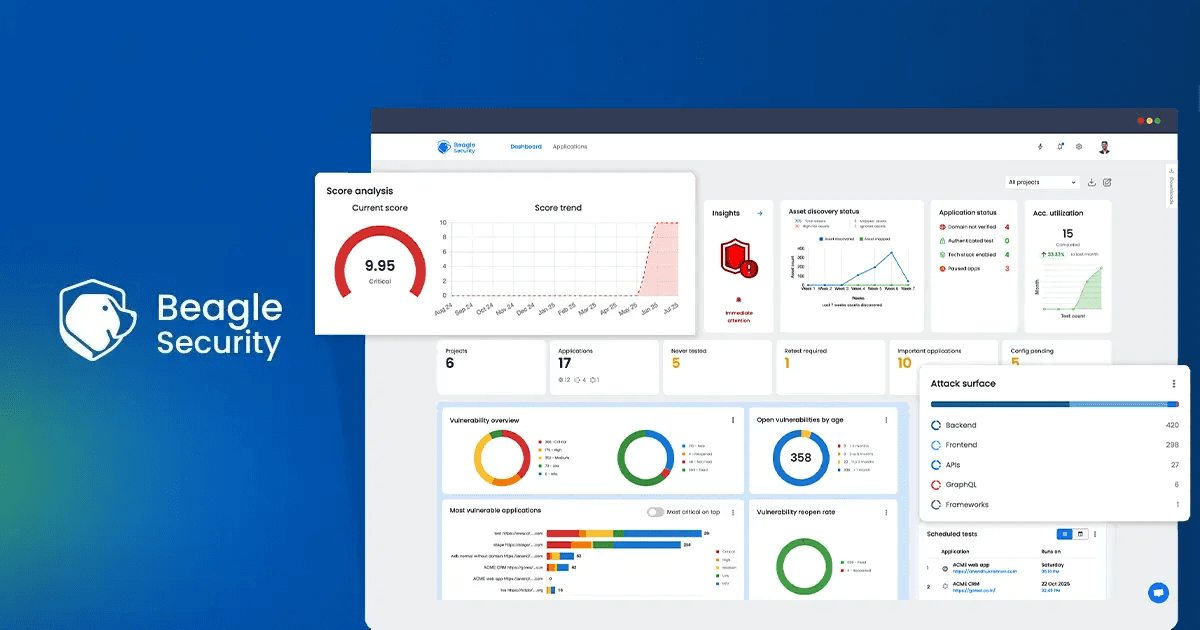Click the Beagle Security logo in navbar
Image resolution: width=1200 pixels, height=630 pixels.
click(x=457, y=147)
